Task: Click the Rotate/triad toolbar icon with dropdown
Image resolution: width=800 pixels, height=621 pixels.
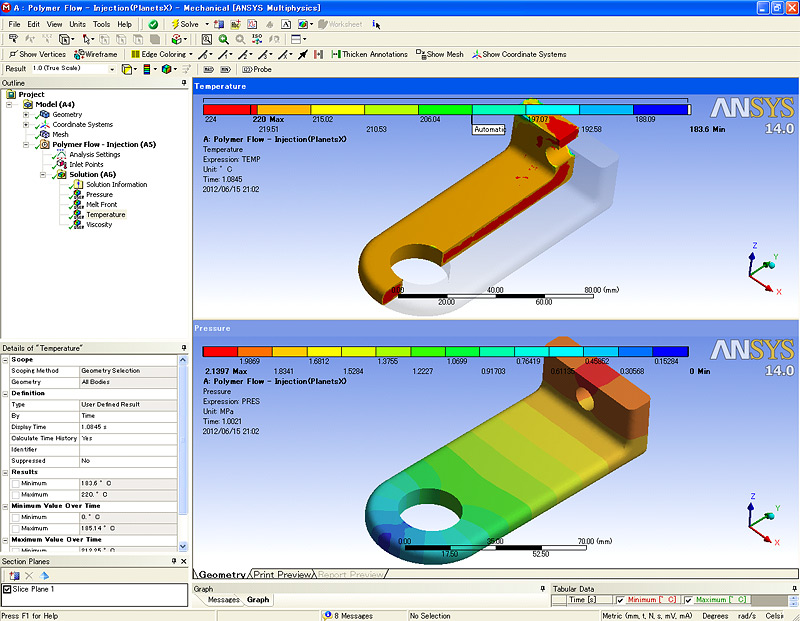Action: 179,39
